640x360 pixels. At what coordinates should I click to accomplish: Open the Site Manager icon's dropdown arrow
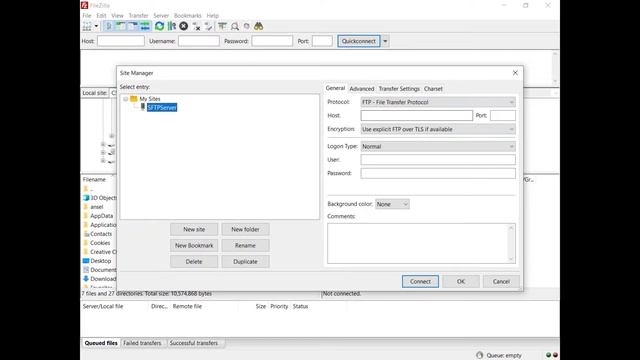97,26
